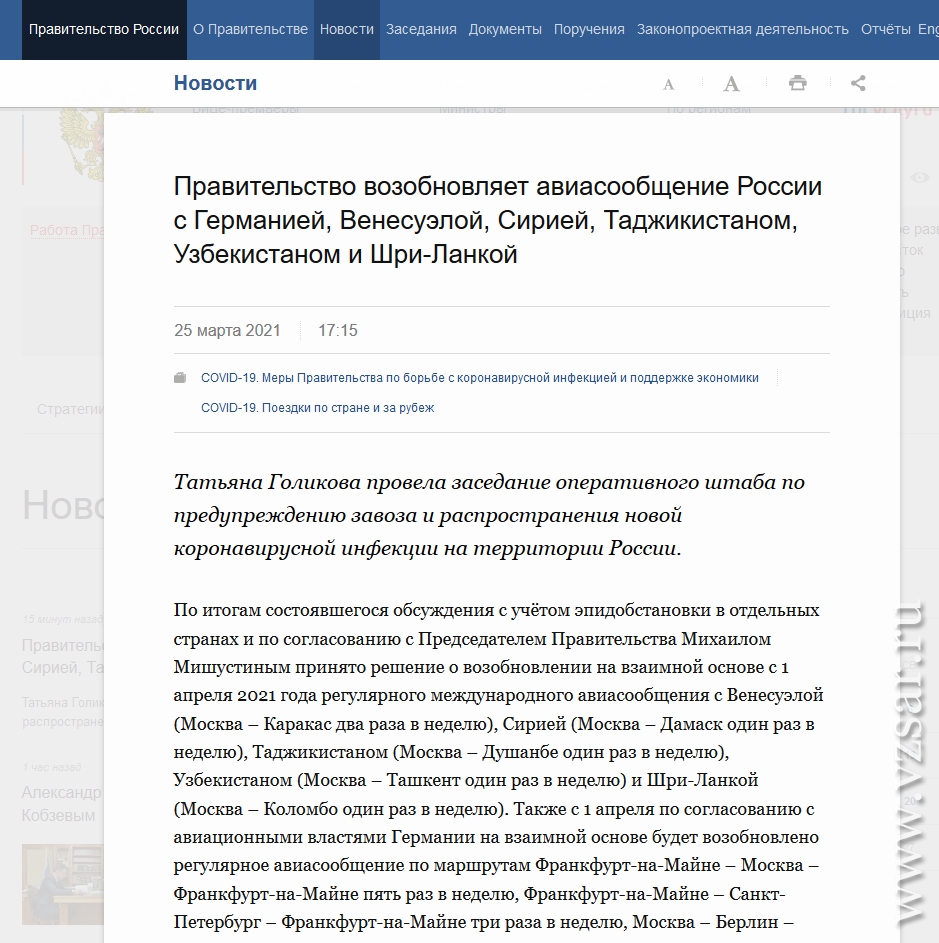Click the Новости section header link
Viewport: 939px width, 943px height.
(215, 83)
